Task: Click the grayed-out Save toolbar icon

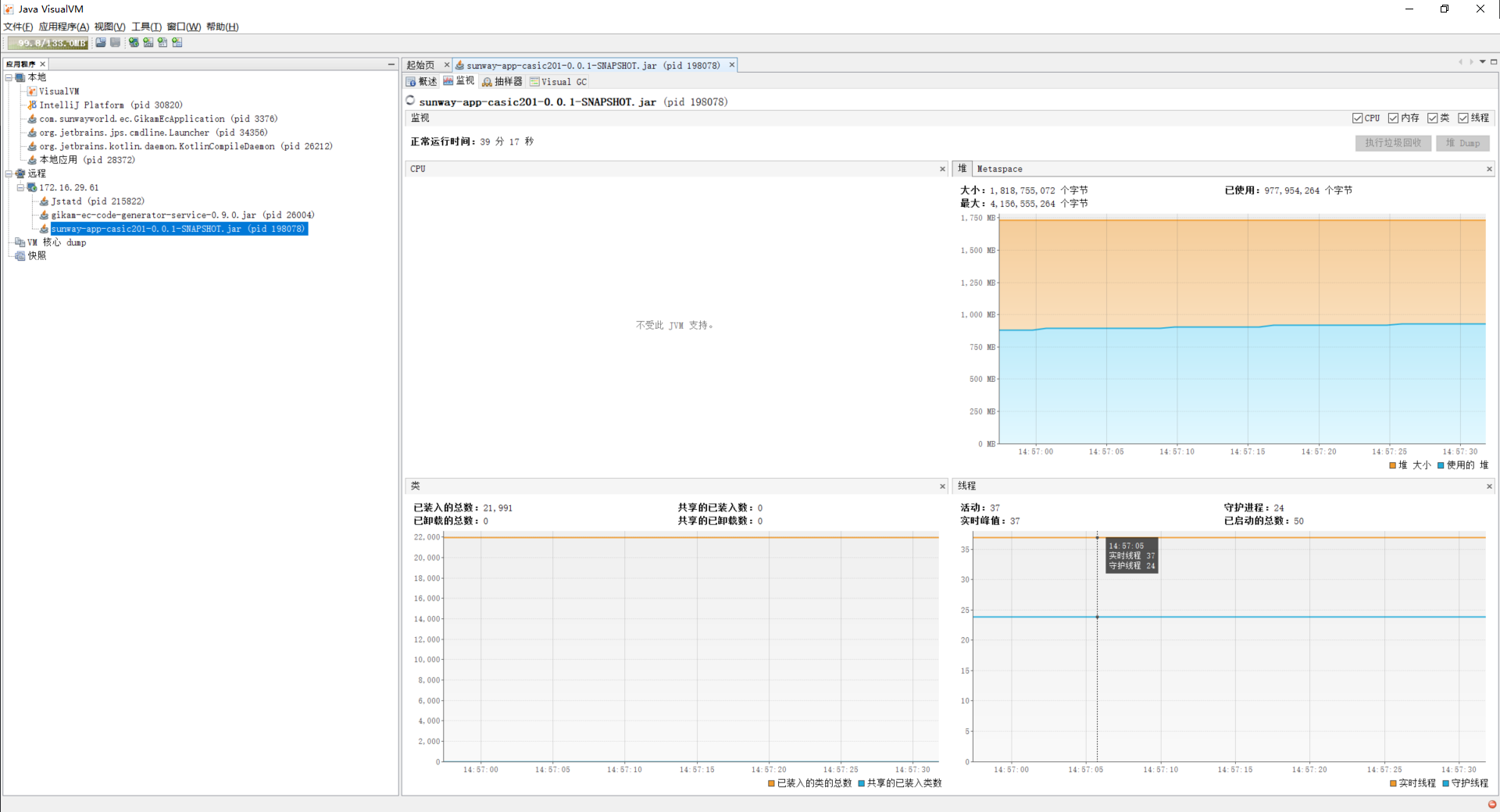Action: click(x=116, y=43)
